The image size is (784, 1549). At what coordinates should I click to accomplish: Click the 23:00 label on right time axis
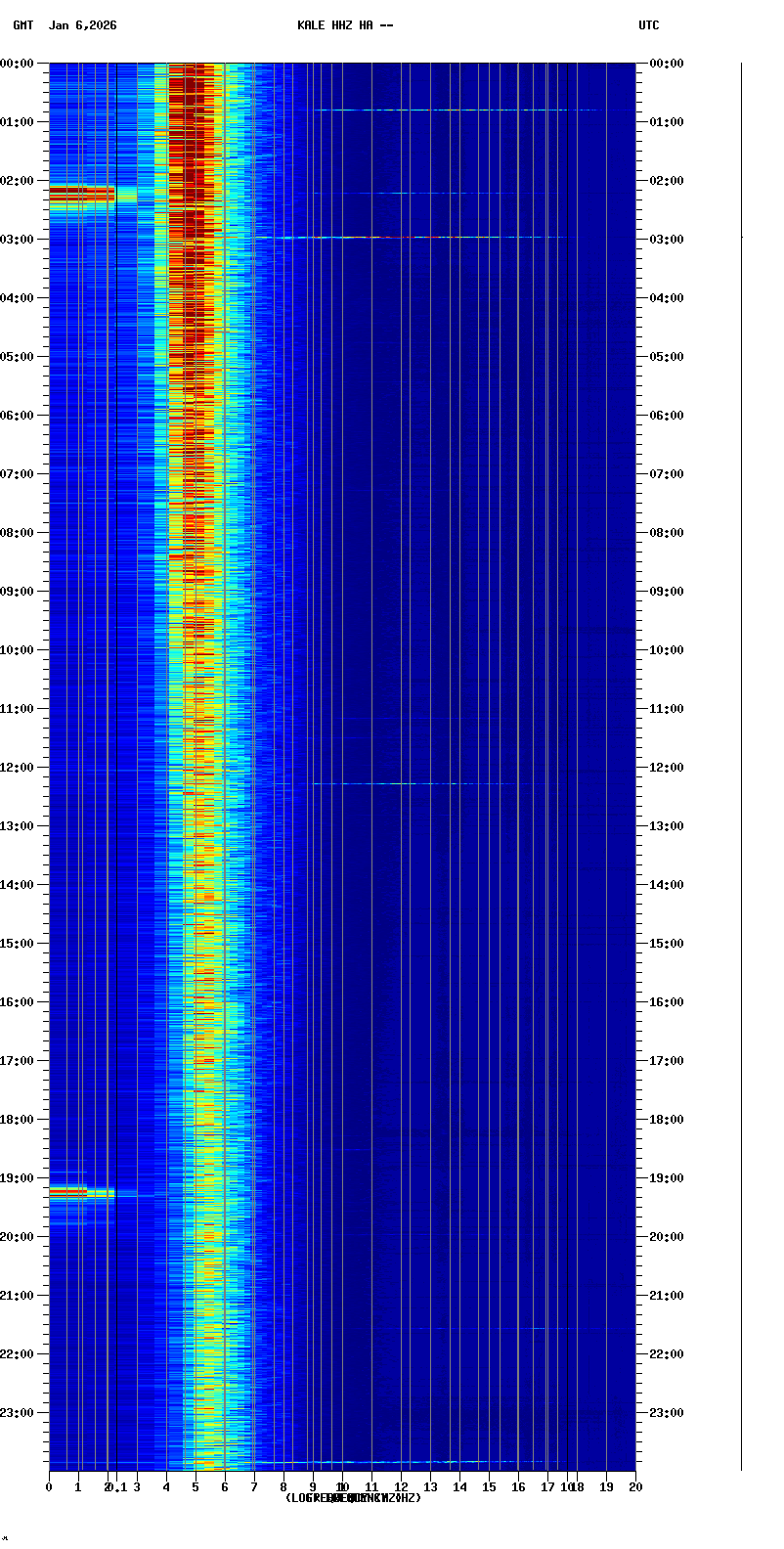(x=668, y=1413)
